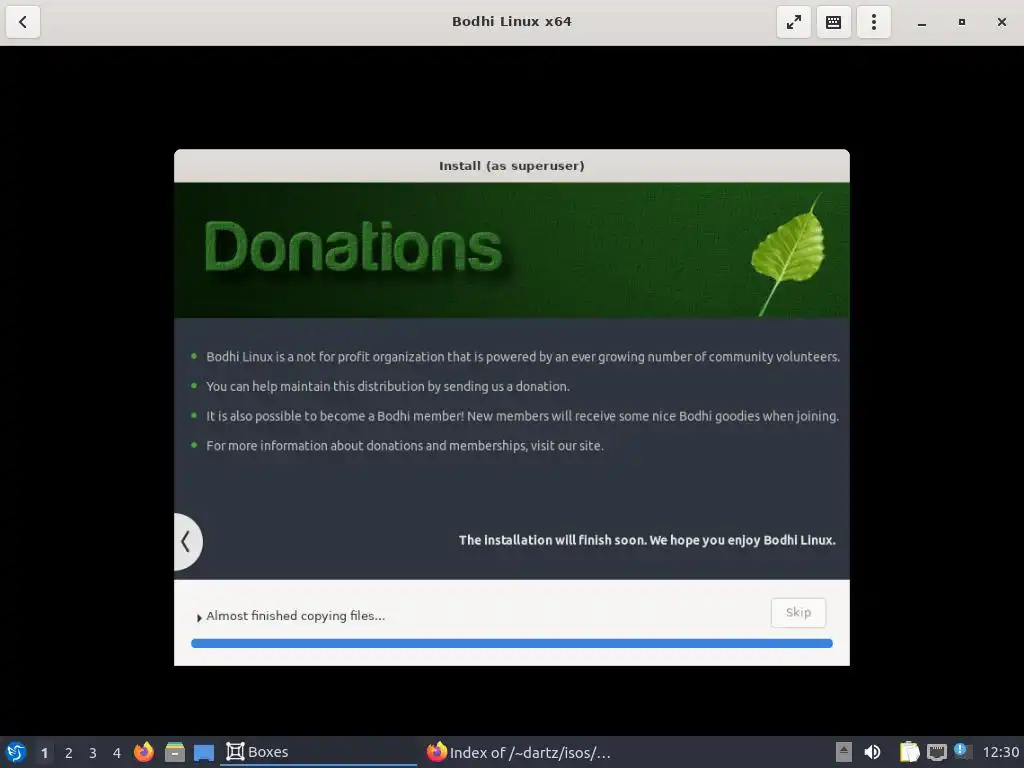Viewport: 1024px width, 768px height.
Task: Click the 'Bodhi Linux x64' window title
Action: pos(511,22)
